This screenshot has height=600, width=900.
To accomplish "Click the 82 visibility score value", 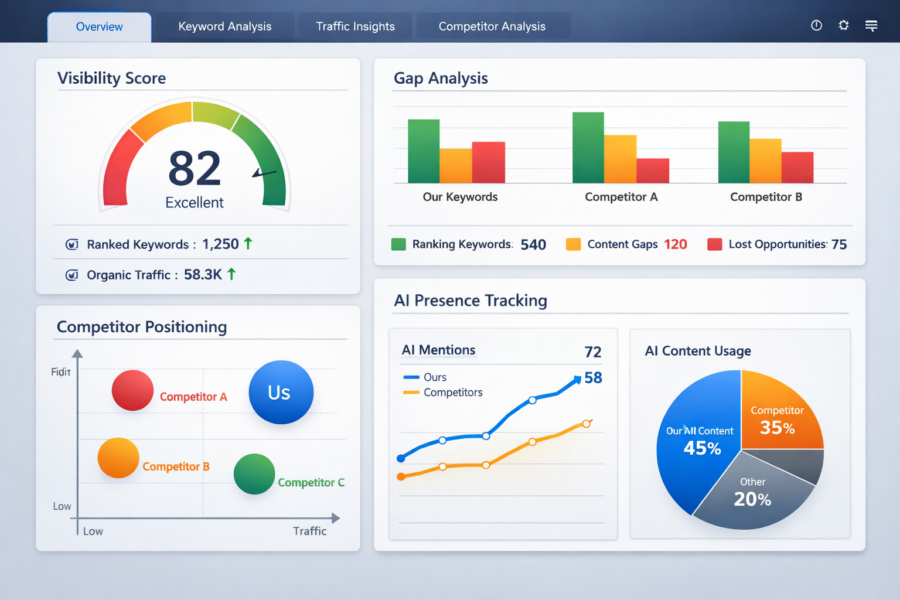I will (x=195, y=168).
